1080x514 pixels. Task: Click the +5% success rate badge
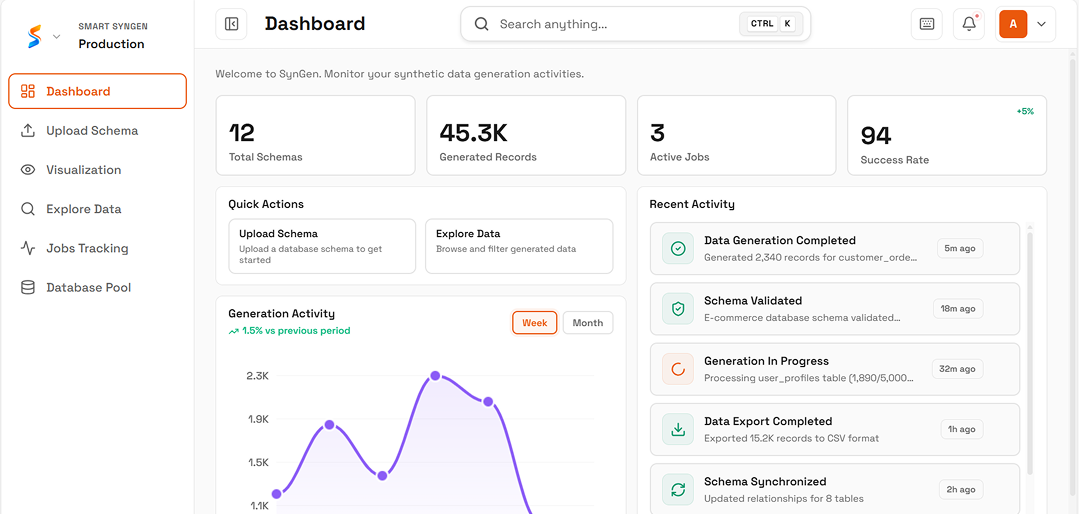(1025, 111)
